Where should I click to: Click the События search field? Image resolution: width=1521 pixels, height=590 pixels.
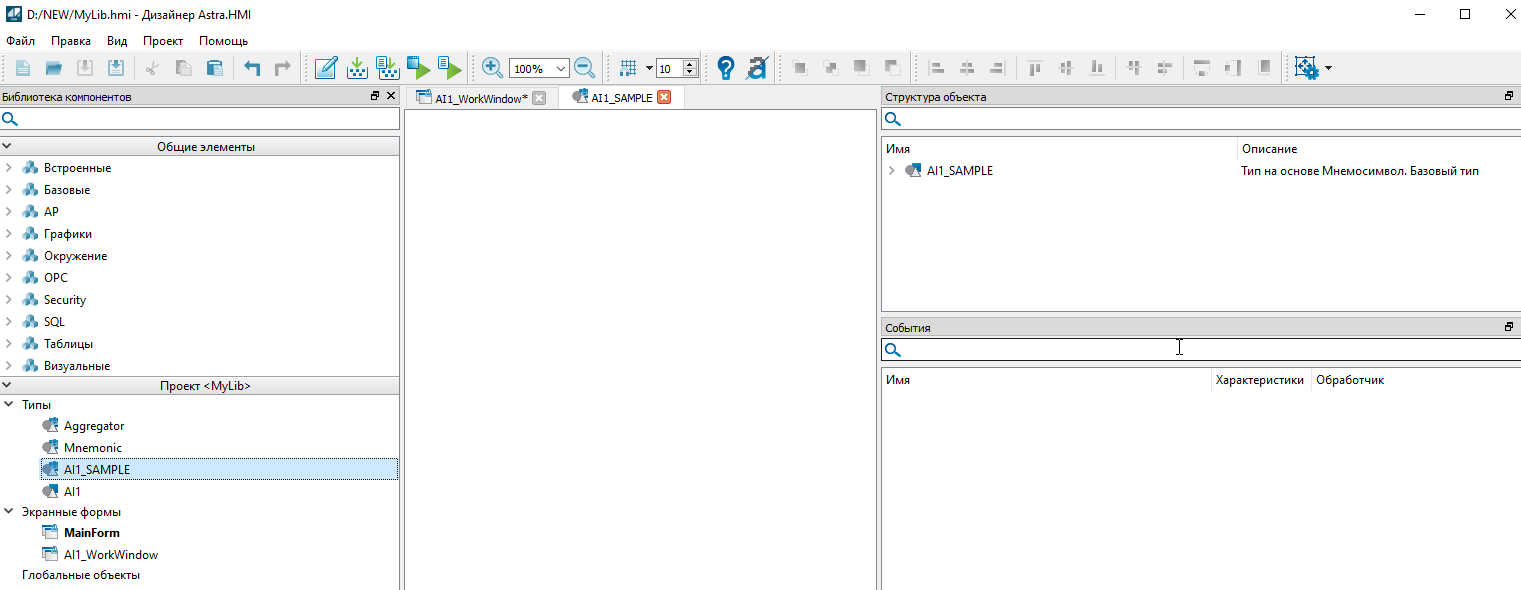(x=1200, y=350)
